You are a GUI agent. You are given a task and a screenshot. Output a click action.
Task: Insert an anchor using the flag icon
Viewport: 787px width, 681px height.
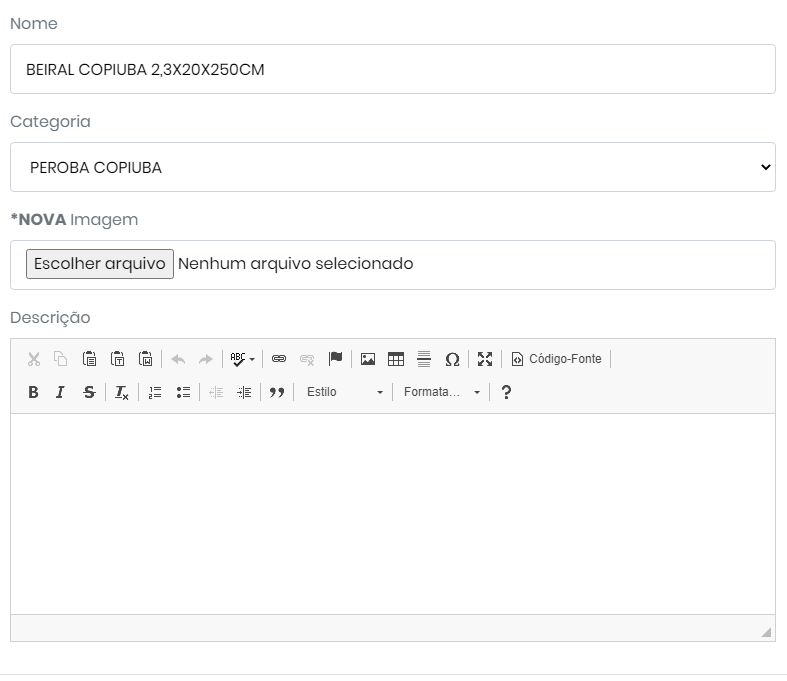click(336, 359)
